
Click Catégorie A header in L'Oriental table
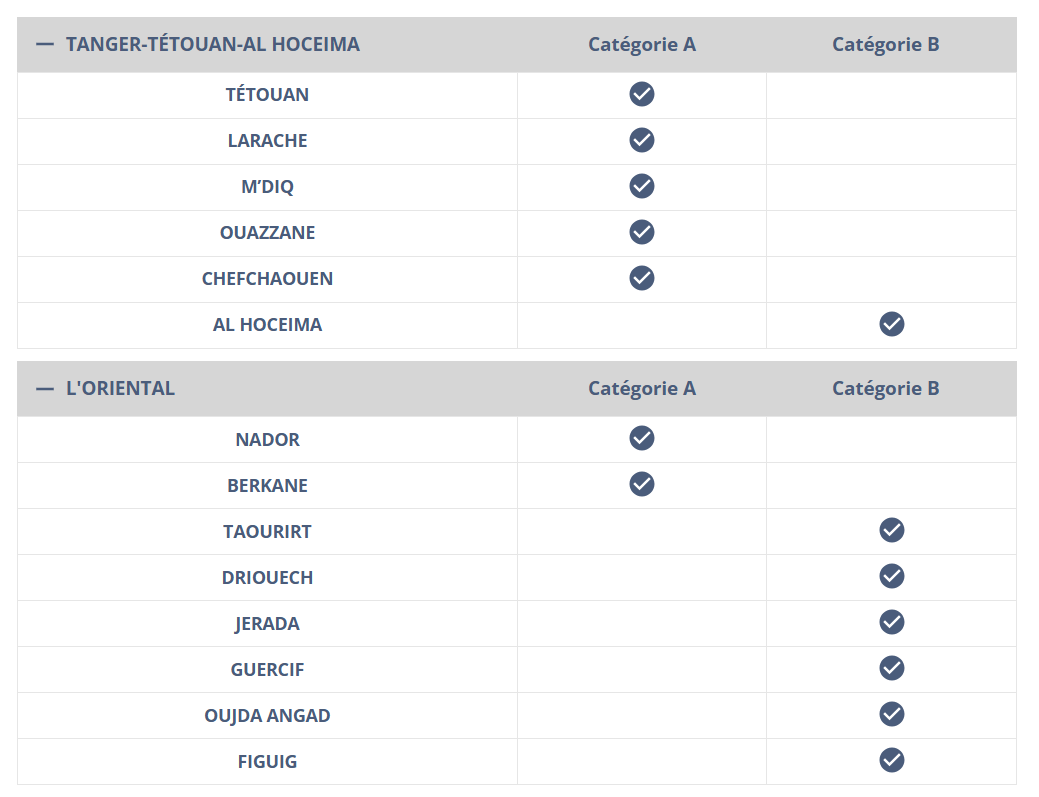click(642, 389)
